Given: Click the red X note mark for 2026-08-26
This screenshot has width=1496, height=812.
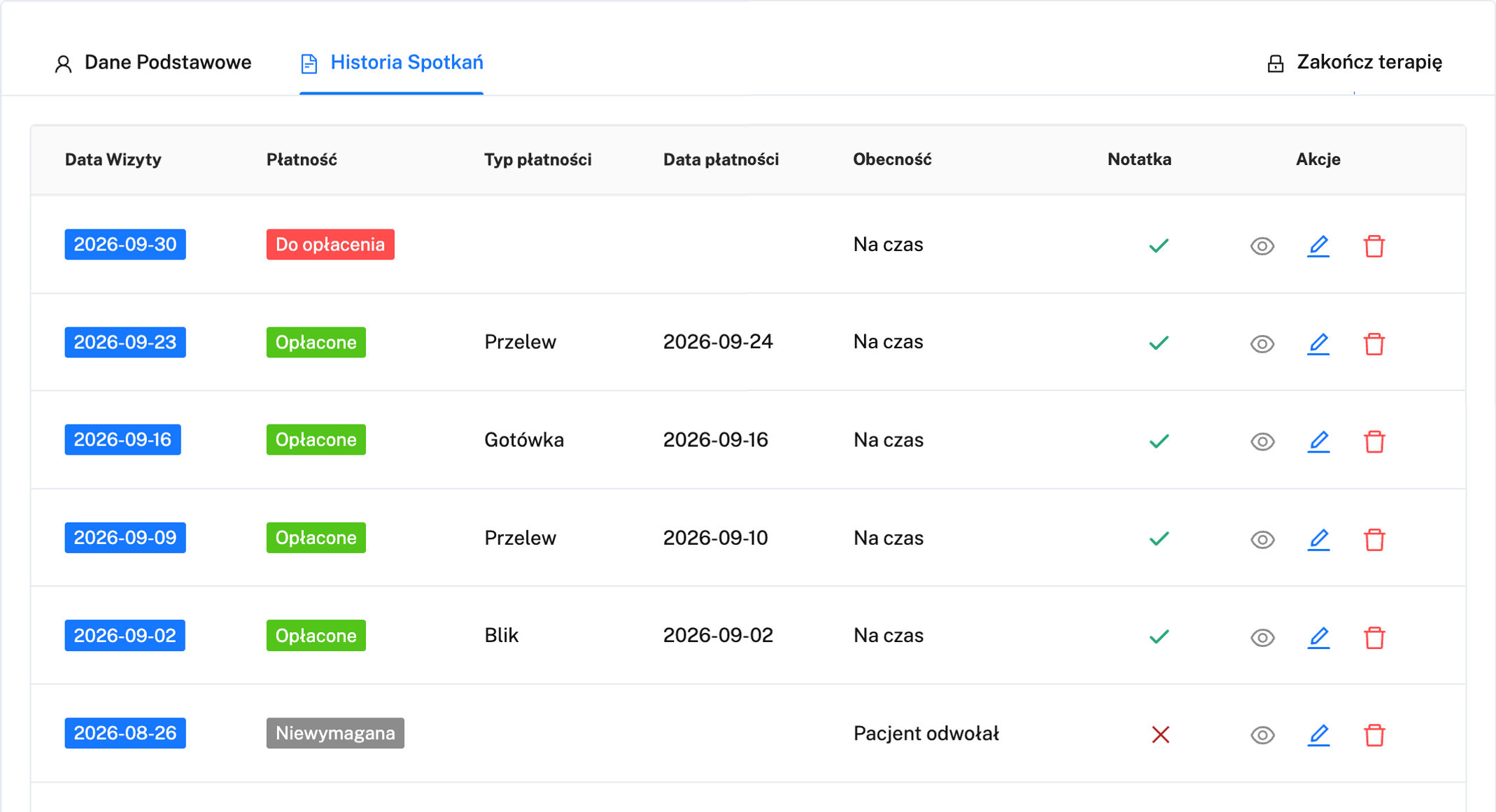Looking at the screenshot, I should pos(1160,734).
